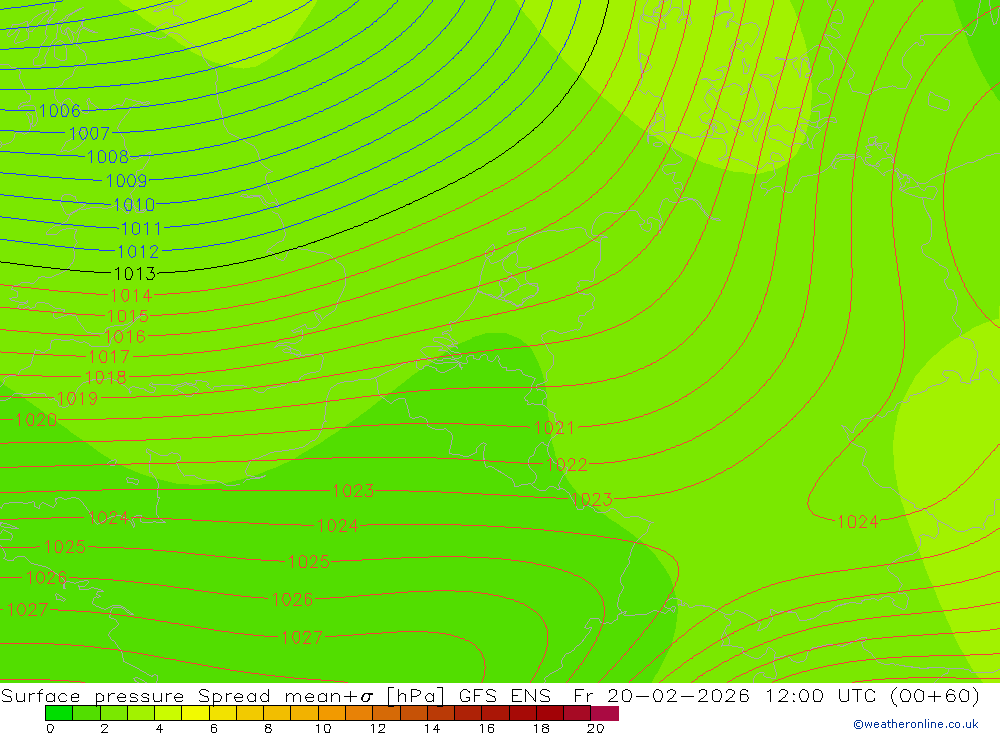The width and height of the screenshot is (1000, 733).
Task: Click legend scale number 20
Action: click(x=596, y=728)
